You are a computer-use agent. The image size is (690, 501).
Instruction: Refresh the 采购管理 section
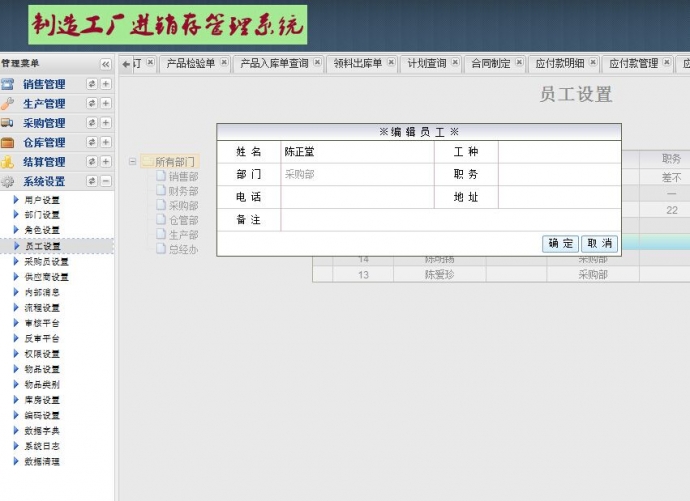(92, 122)
